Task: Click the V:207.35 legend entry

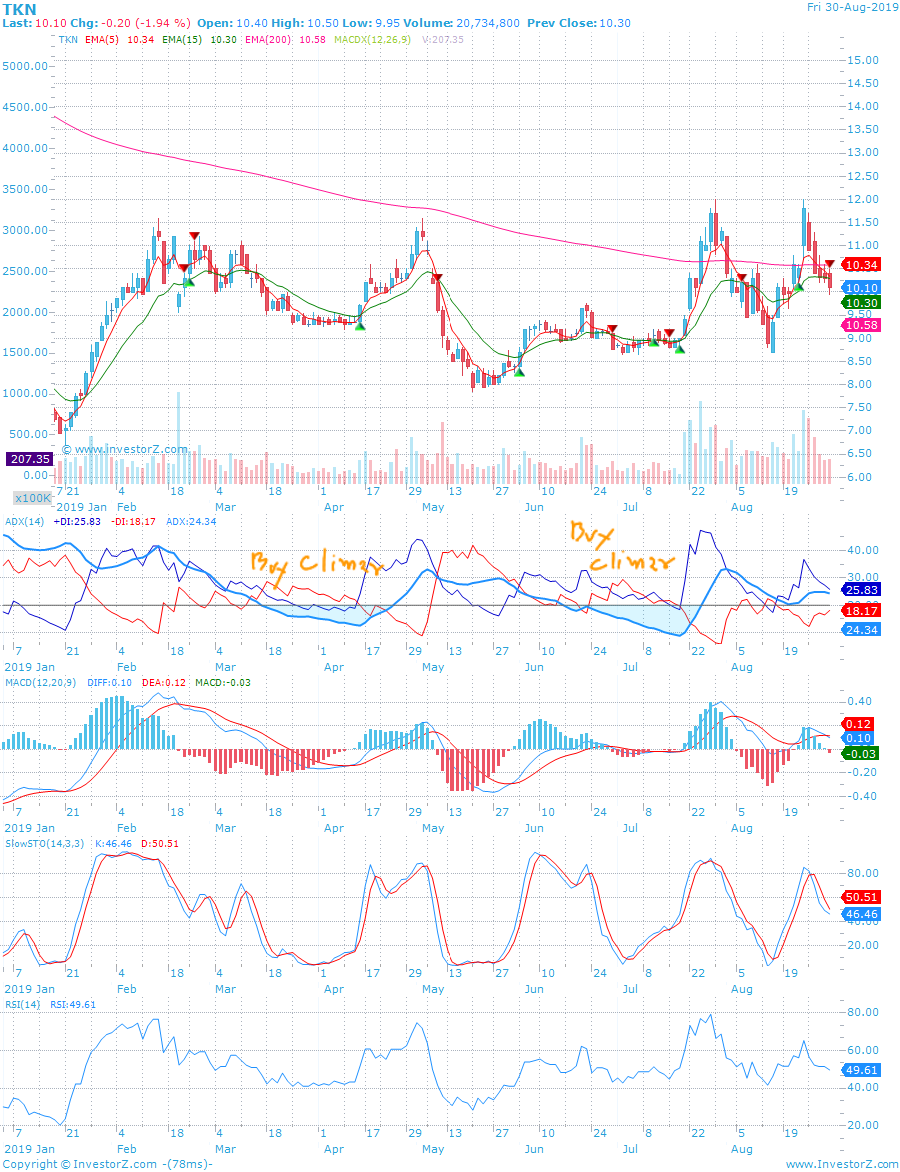Action: tap(443, 40)
